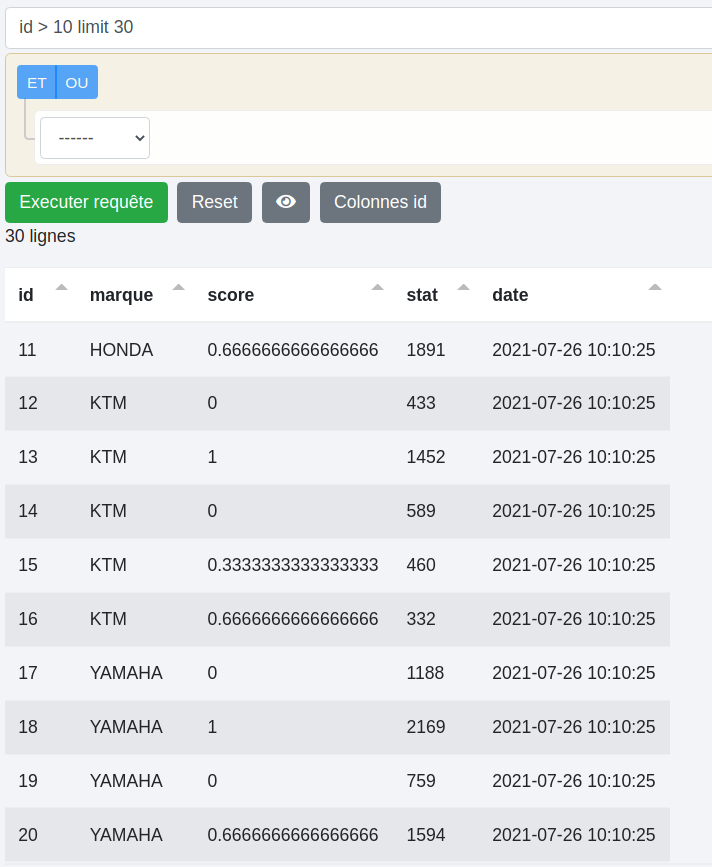
Task: Sort by marque column arrow
Action: tap(179, 288)
